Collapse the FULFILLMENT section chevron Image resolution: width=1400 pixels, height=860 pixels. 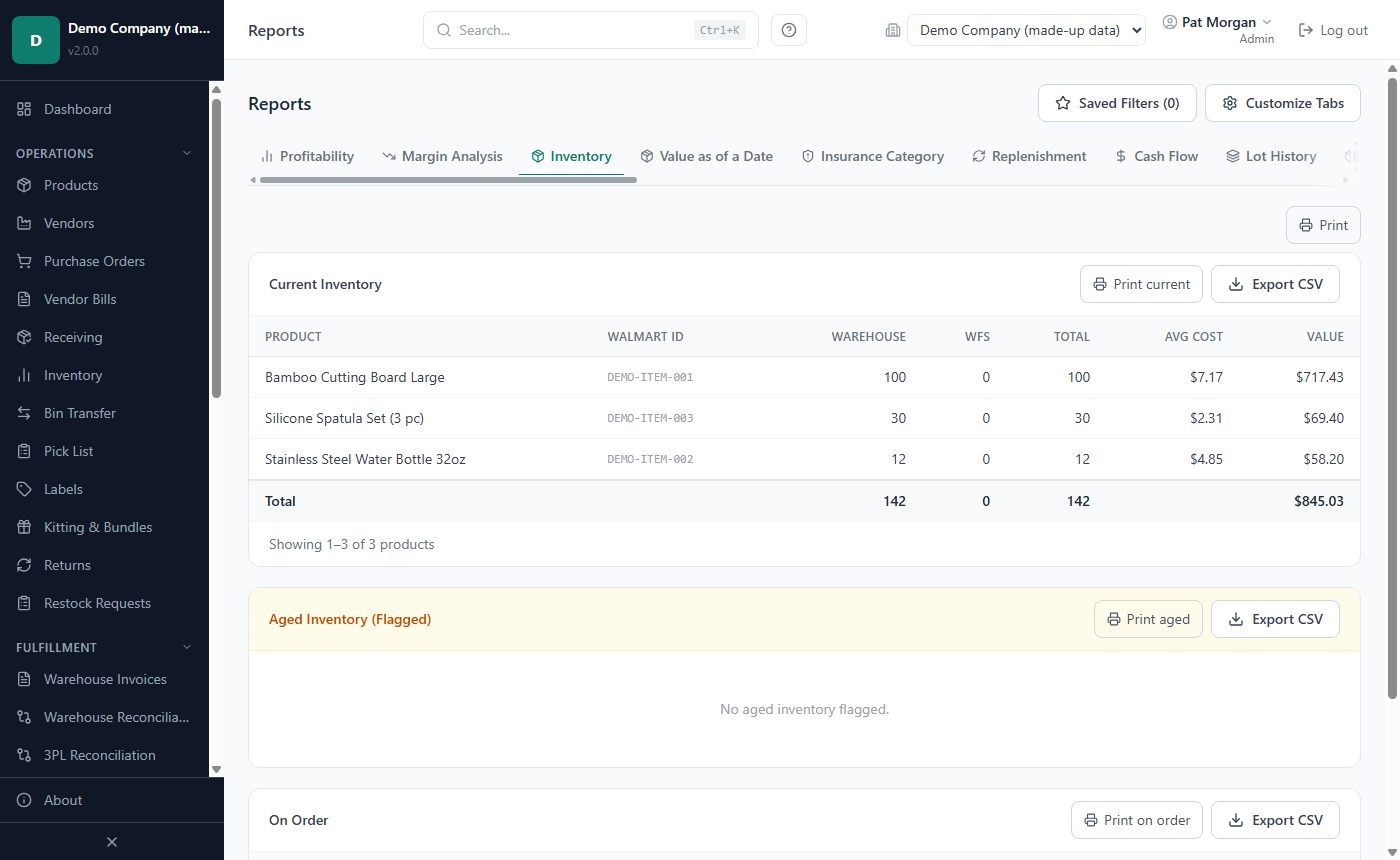[x=187, y=647]
